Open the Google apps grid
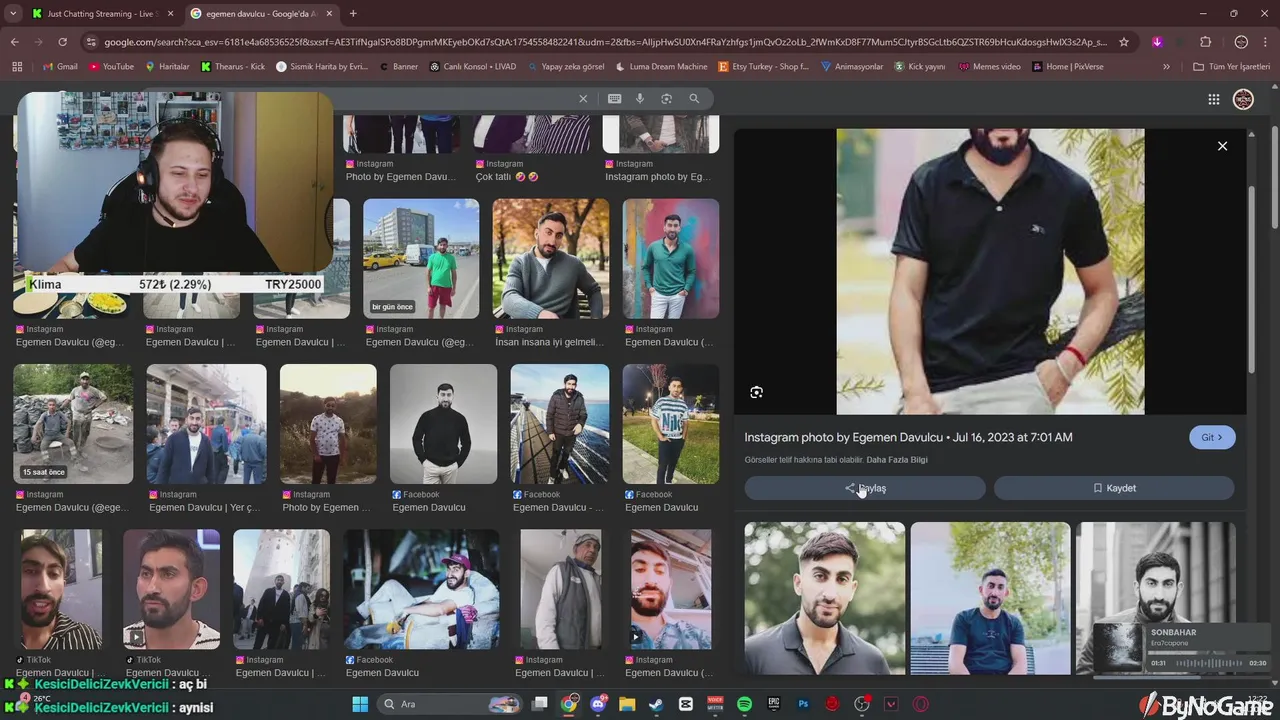 [x=1213, y=99]
